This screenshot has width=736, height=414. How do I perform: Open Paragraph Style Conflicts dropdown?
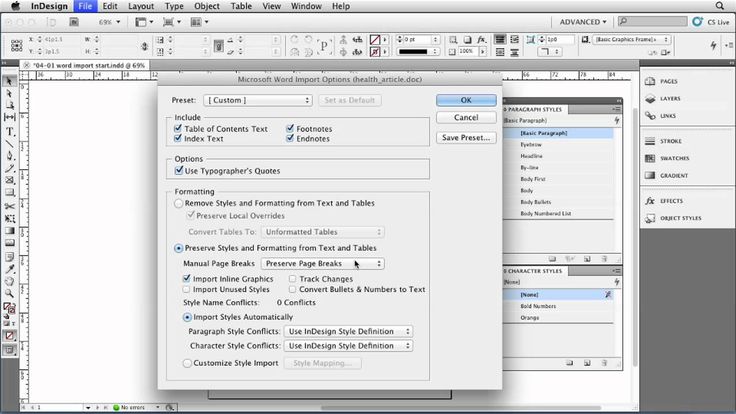(x=348, y=331)
